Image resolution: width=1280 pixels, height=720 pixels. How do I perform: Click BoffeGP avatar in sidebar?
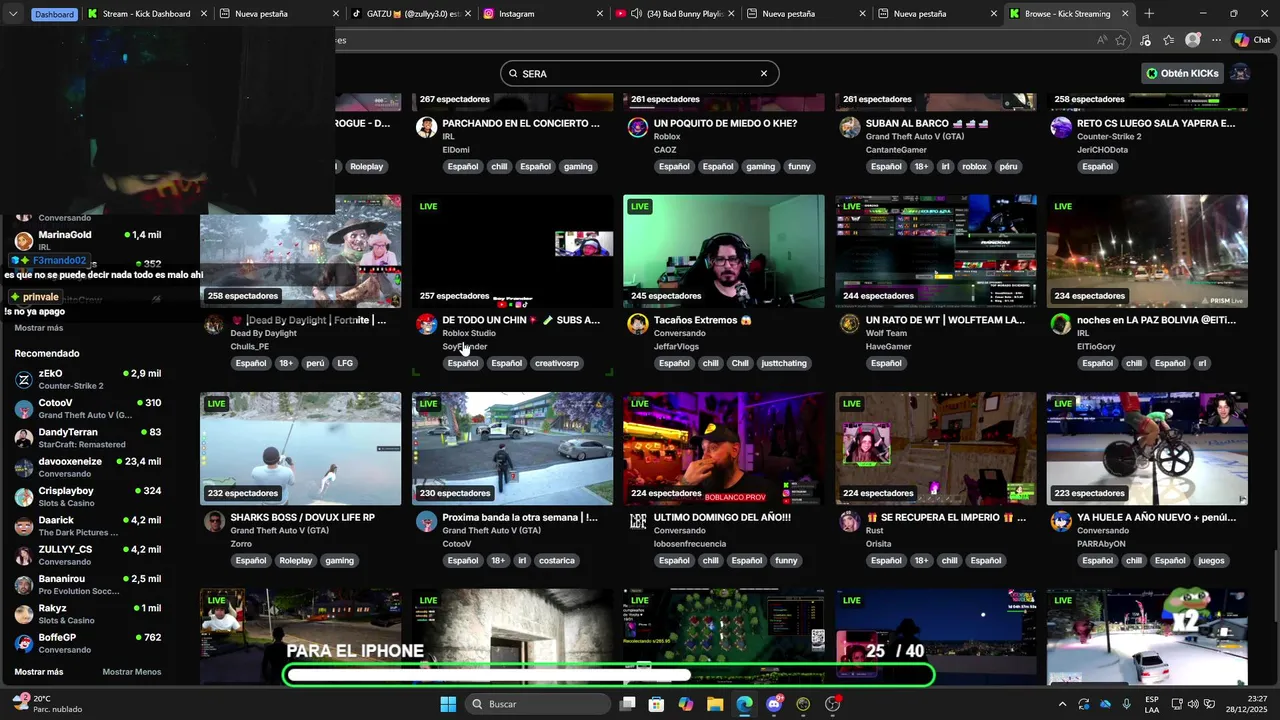pos(24,643)
